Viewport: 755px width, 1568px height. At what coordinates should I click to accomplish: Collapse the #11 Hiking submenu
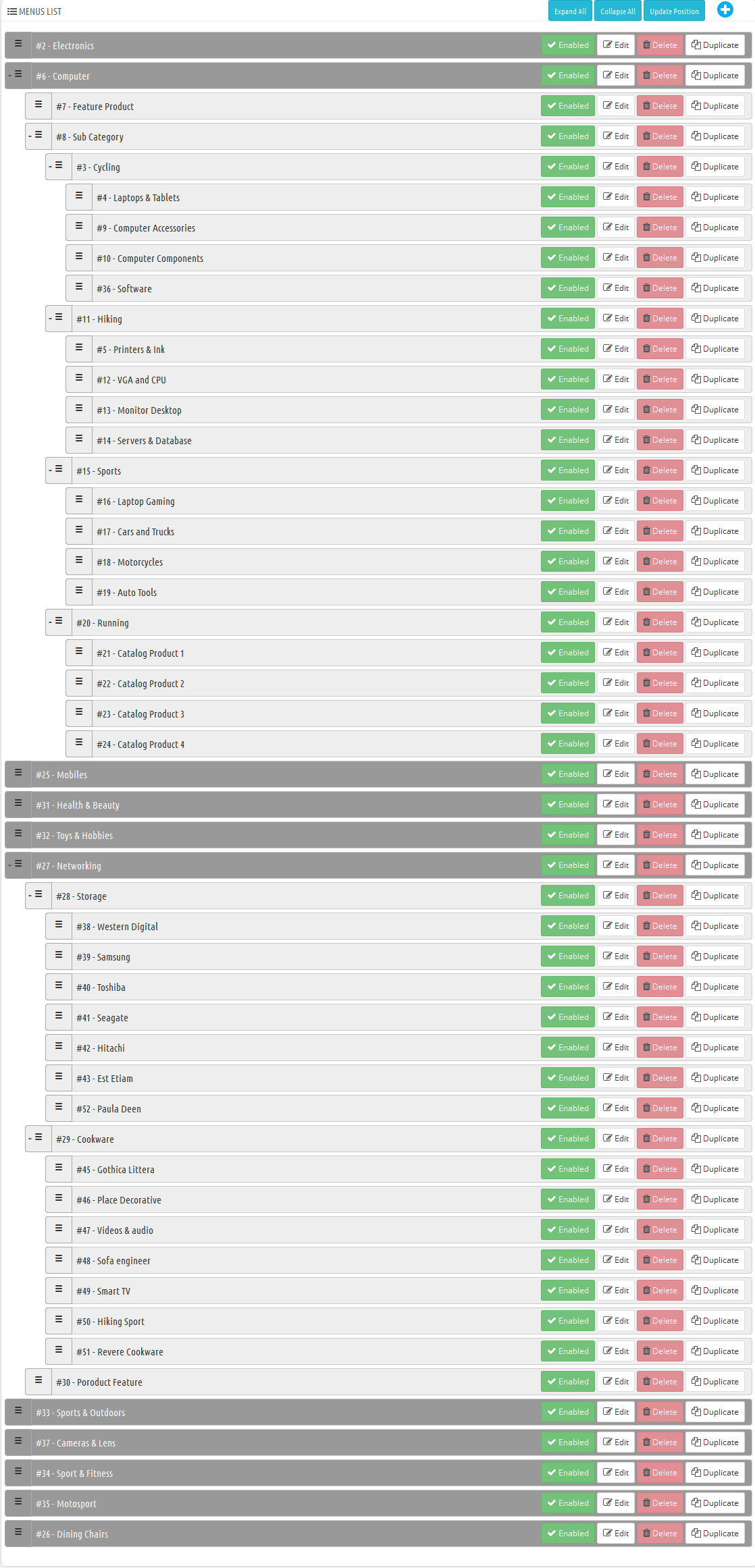pos(50,318)
